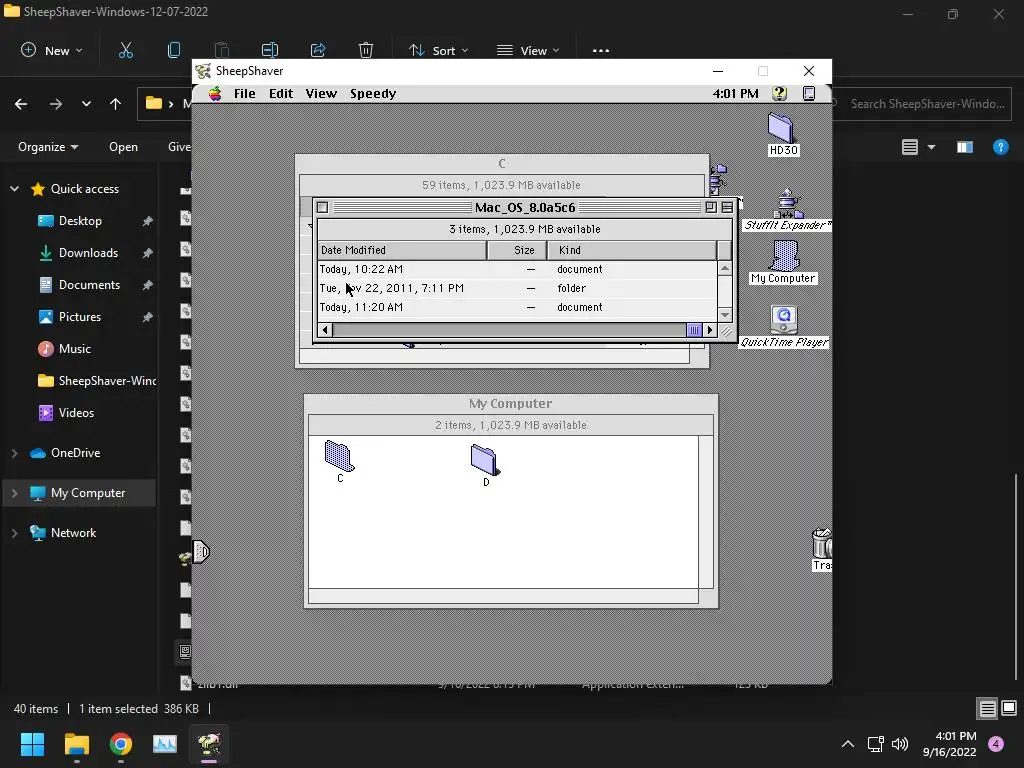The height and width of the screenshot is (768, 1024).
Task: Expand Network in sidebar
Action: (14, 533)
